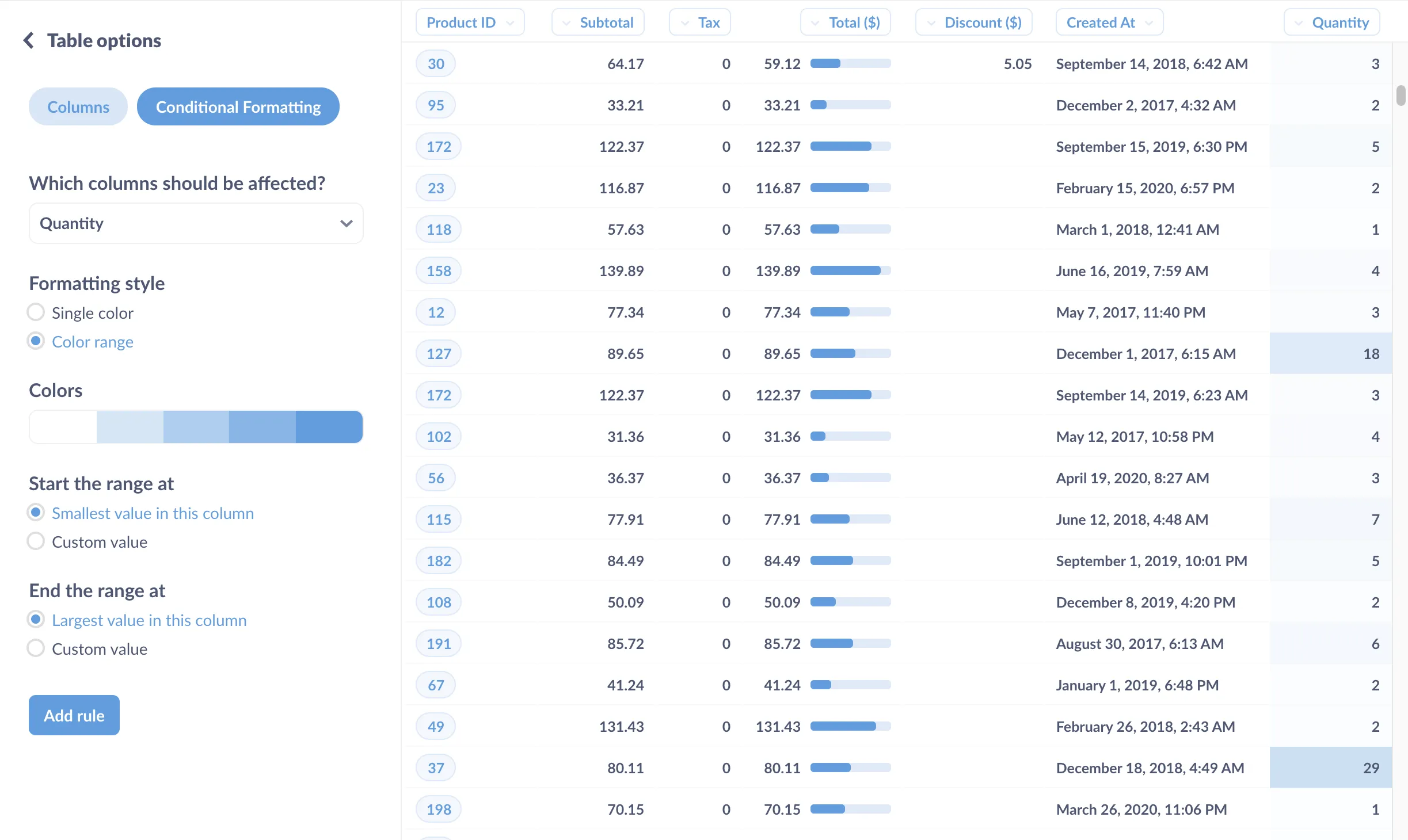Open Product ID 67 link
The height and width of the screenshot is (840, 1408).
point(436,685)
